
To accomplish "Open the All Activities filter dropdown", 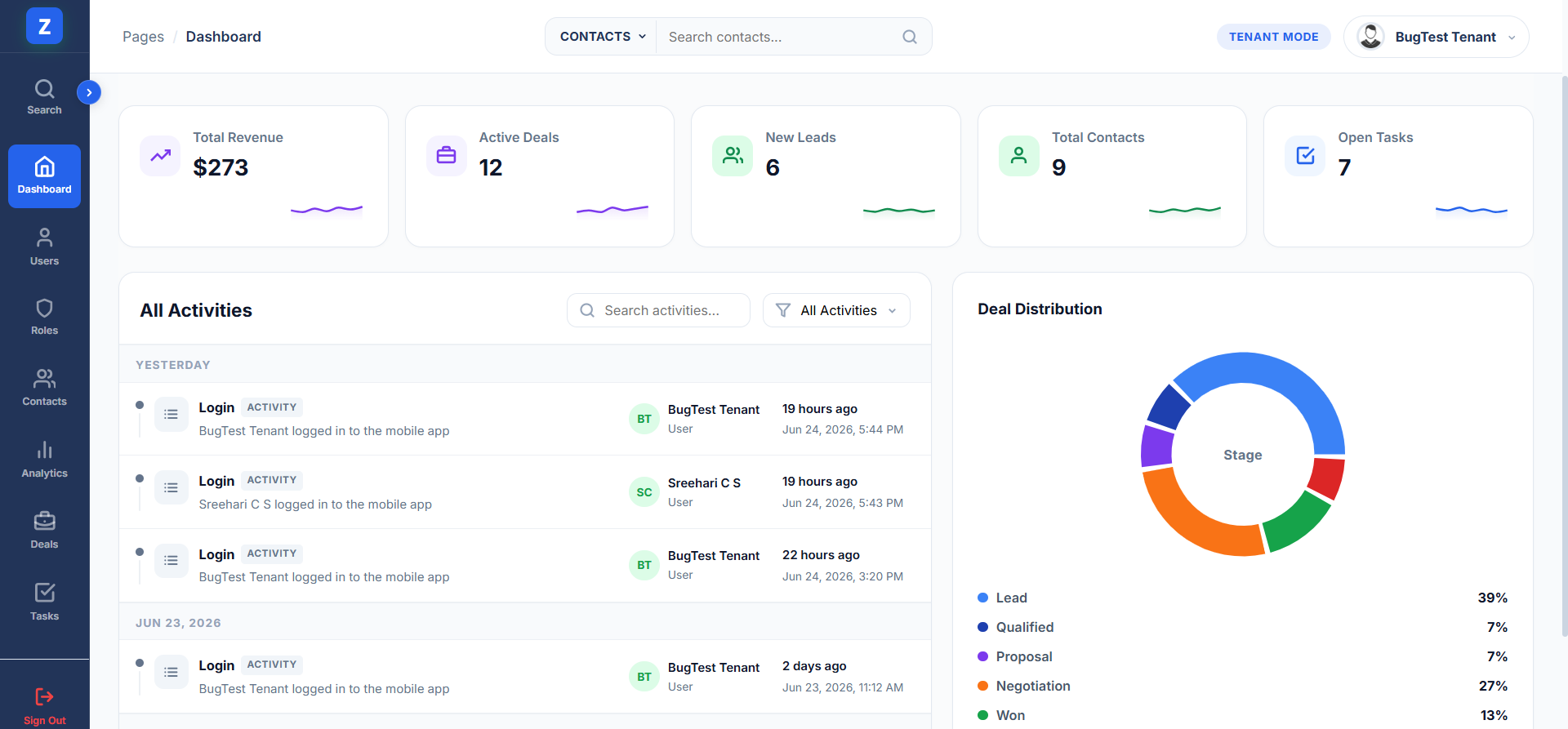I will click(836, 310).
